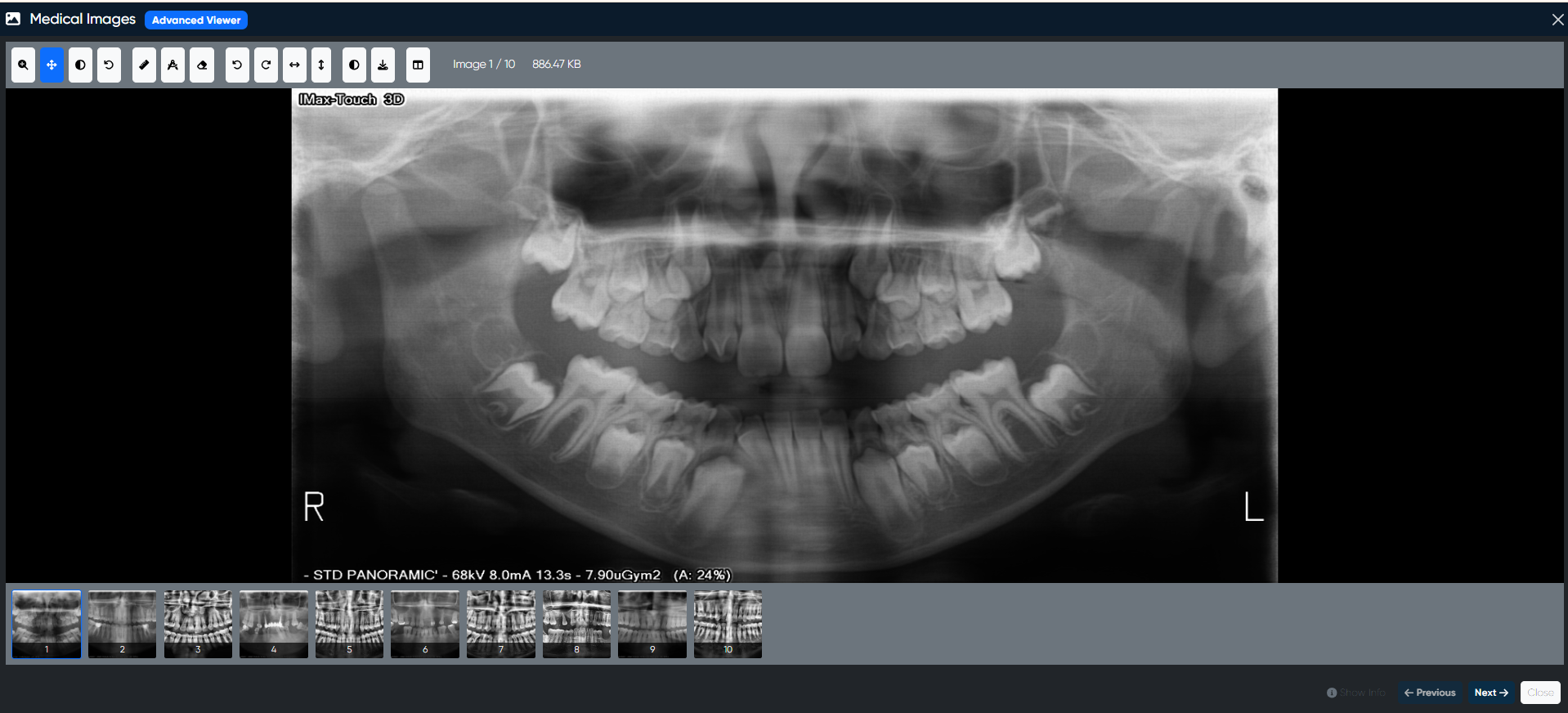The image size is (1568, 713).
Task: Go to the Previous image
Action: pos(1430,693)
